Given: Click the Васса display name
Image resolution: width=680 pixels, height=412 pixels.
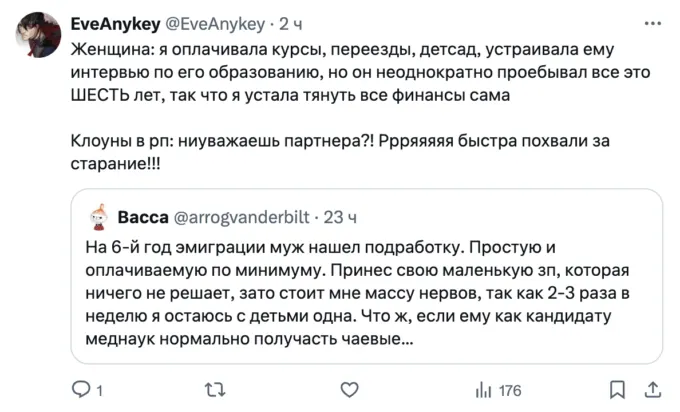Looking at the screenshot, I should (142, 216).
